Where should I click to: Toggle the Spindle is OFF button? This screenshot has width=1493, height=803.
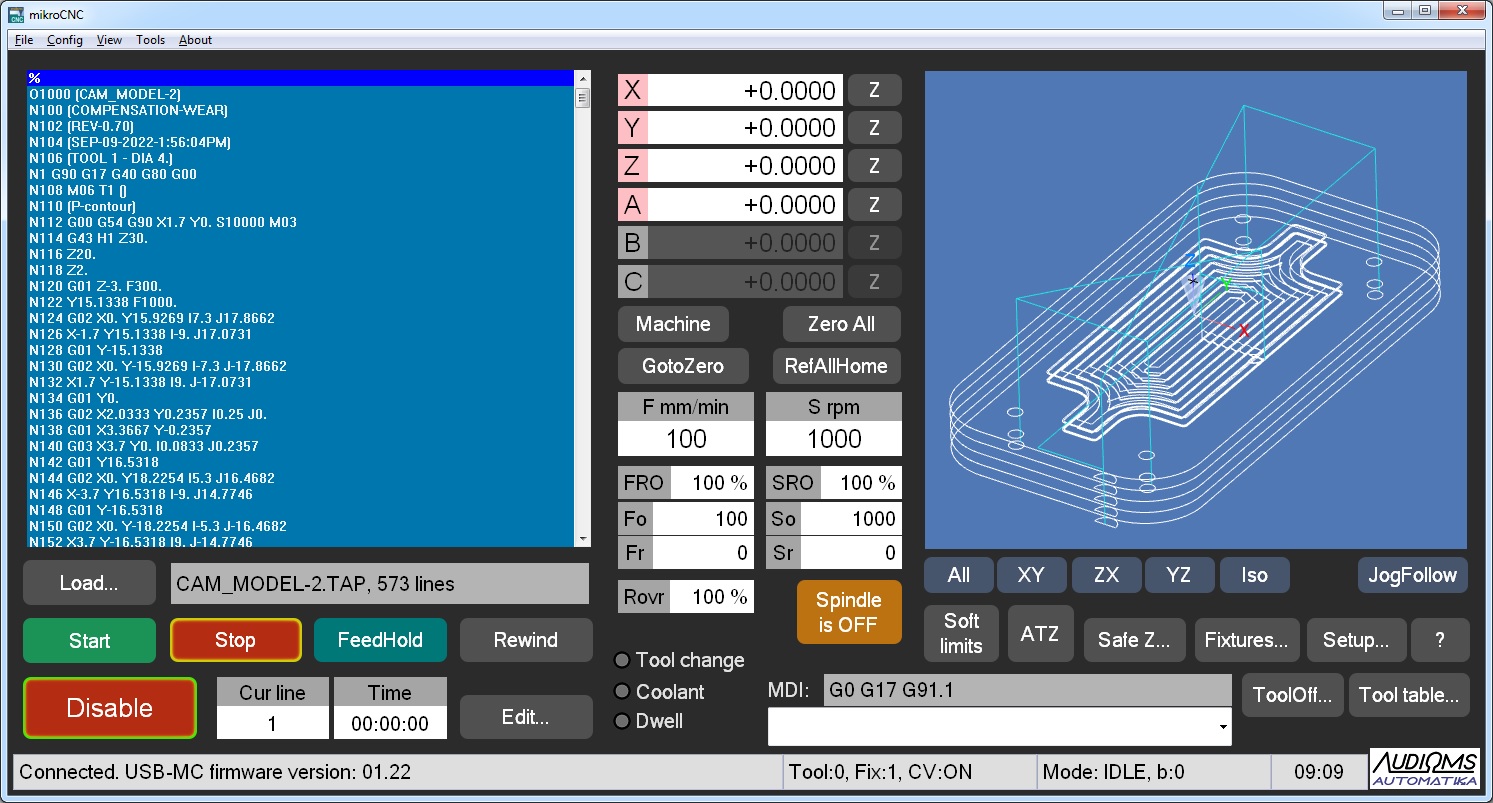pyautogui.click(x=848, y=612)
